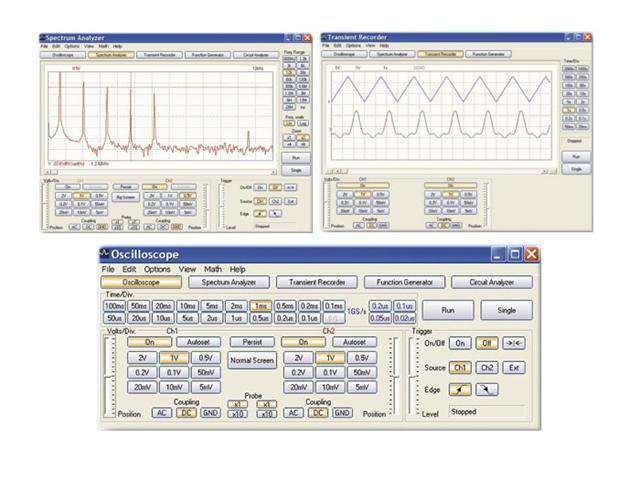This screenshot has height=480, width=640.
Task: Toggle Ch1 On button in Oscilloscope
Action: pos(143,341)
